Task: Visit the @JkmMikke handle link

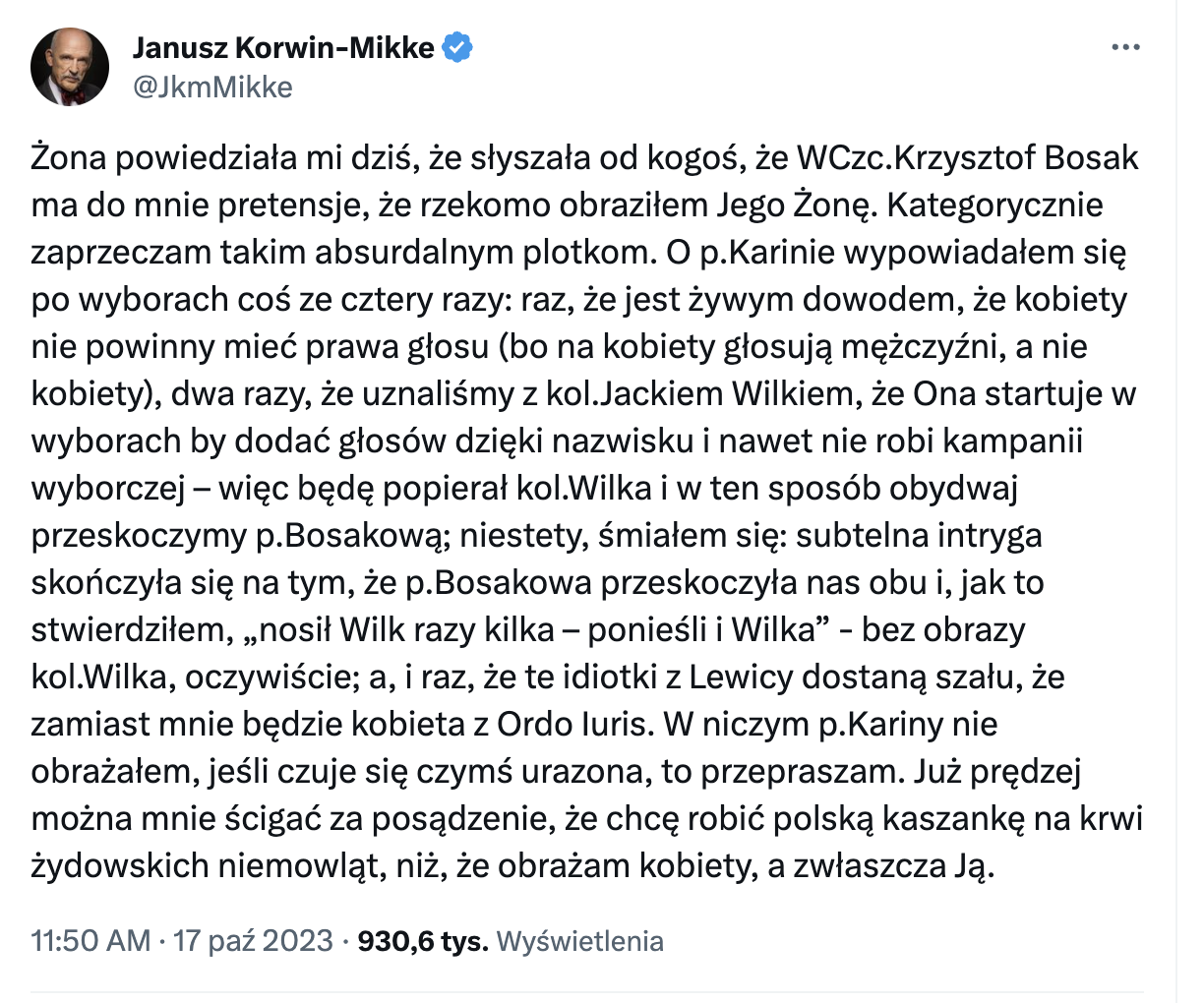Action: pyautogui.click(x=212, y=87)
